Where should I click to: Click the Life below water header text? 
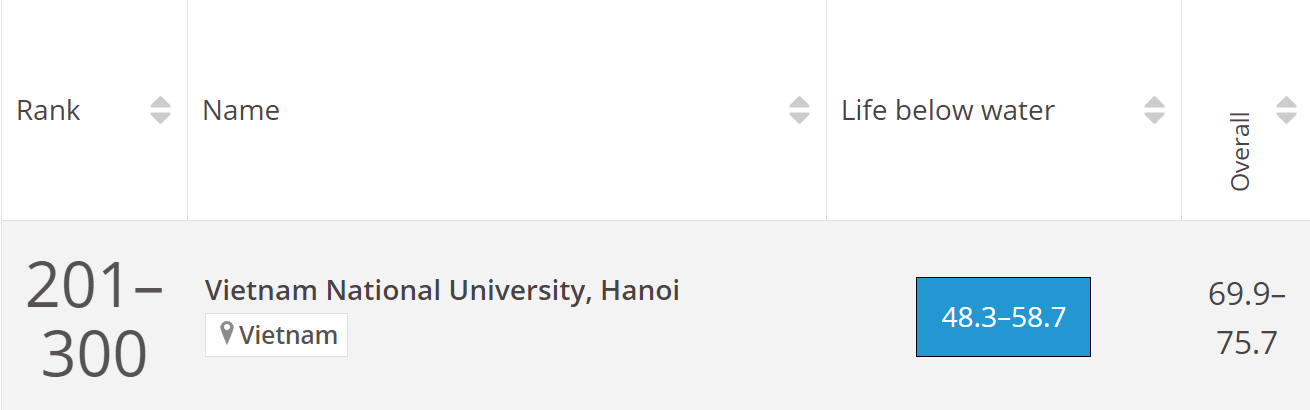[x=948, y=110]
